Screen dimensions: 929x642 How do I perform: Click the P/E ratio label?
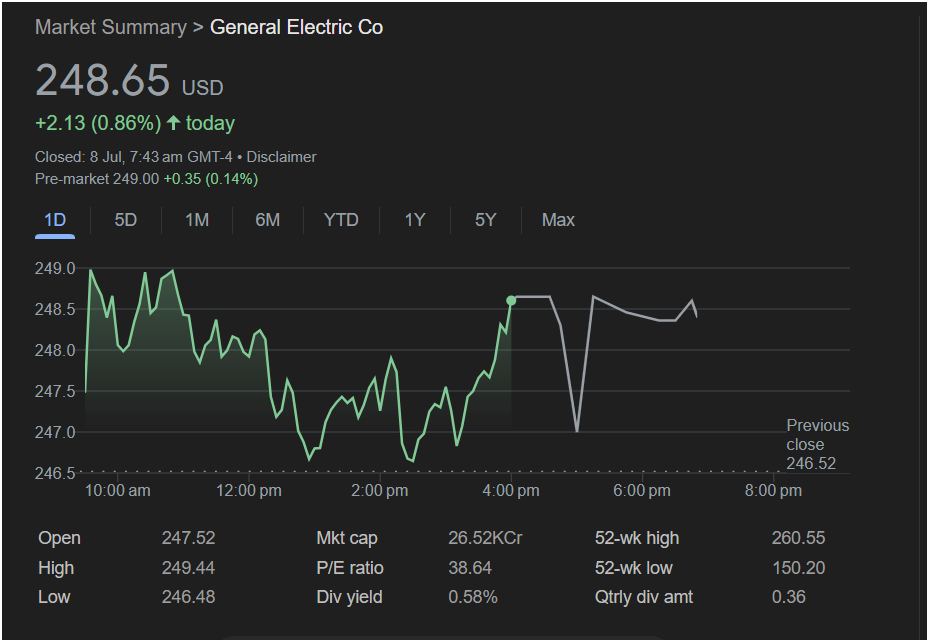(350, 568)
